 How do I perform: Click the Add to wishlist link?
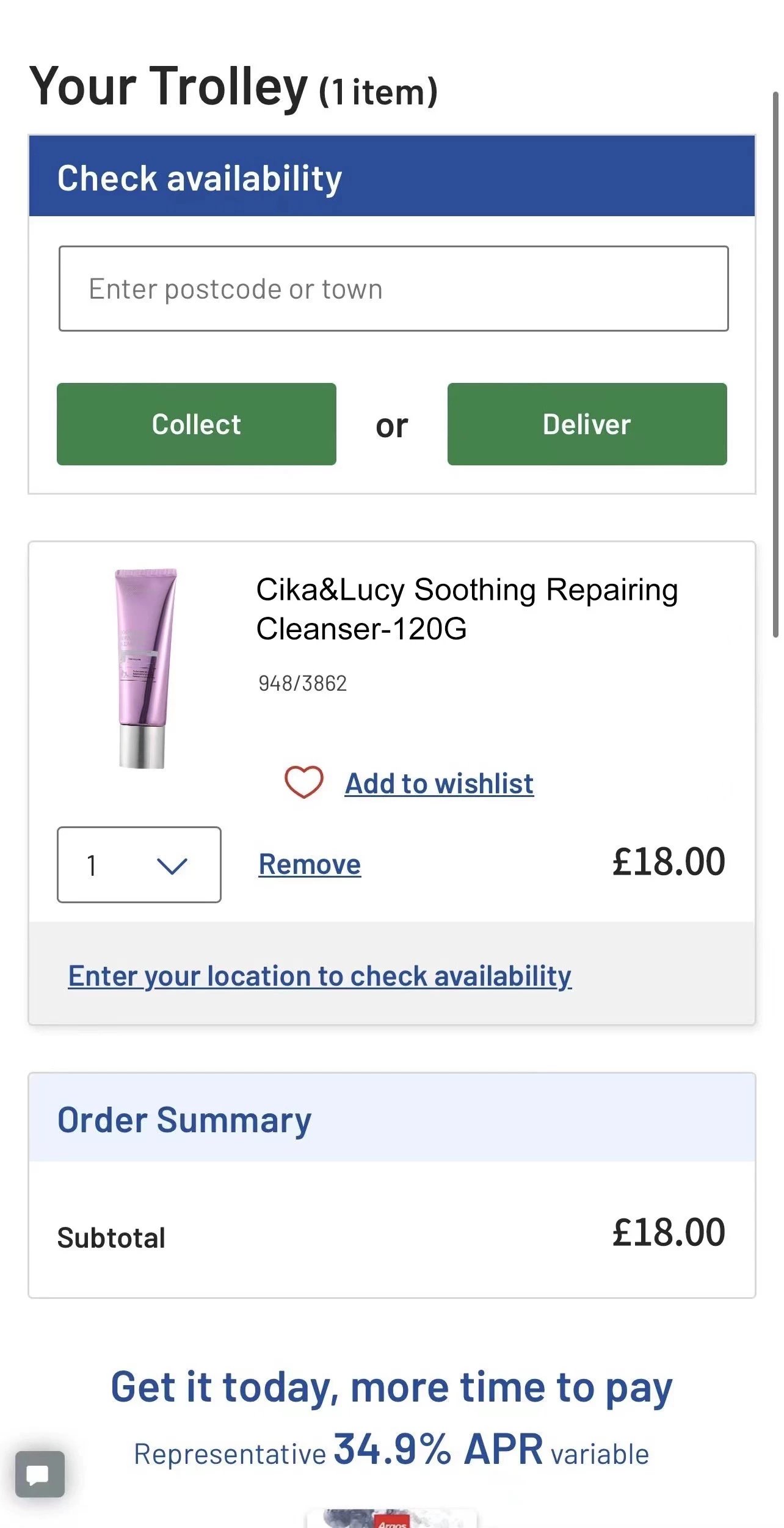click(x=439, y=784)
